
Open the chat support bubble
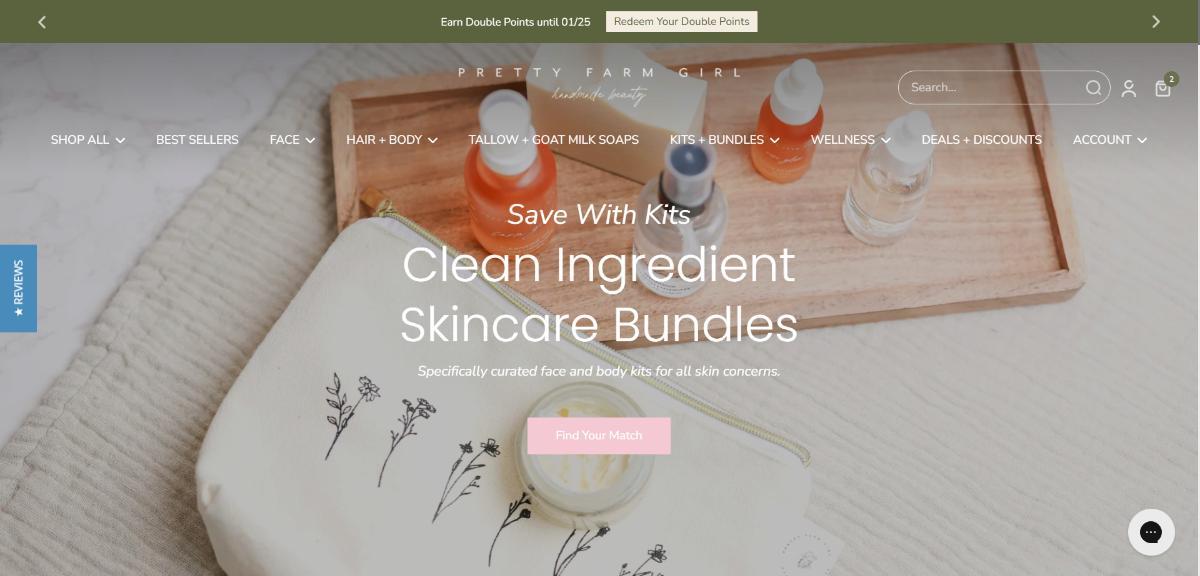[1151, 532]
